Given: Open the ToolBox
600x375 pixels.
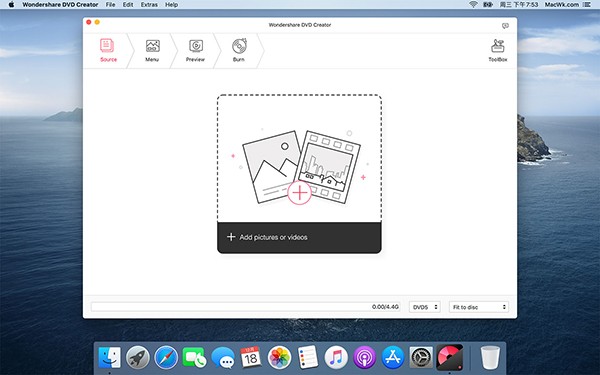Looking at the screenshot, I should pyautogui.click(x=498, y=51).
